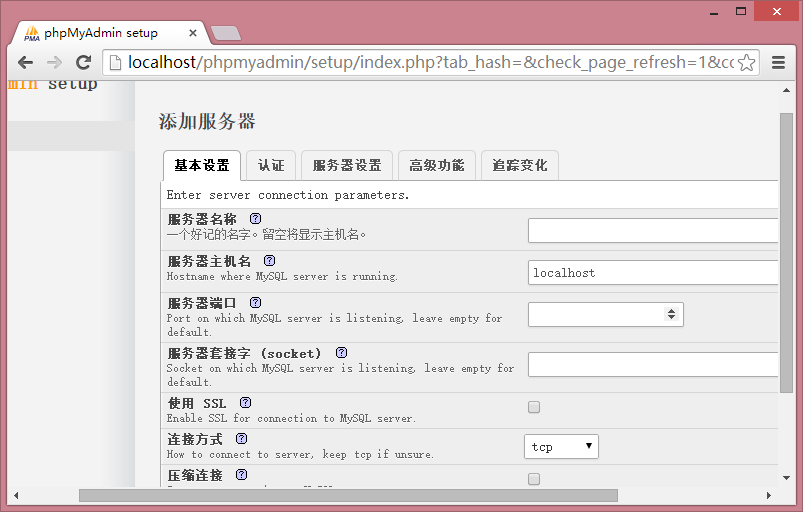
Task: Click help icon next to 服务器端口
Action: click(255, 303)
